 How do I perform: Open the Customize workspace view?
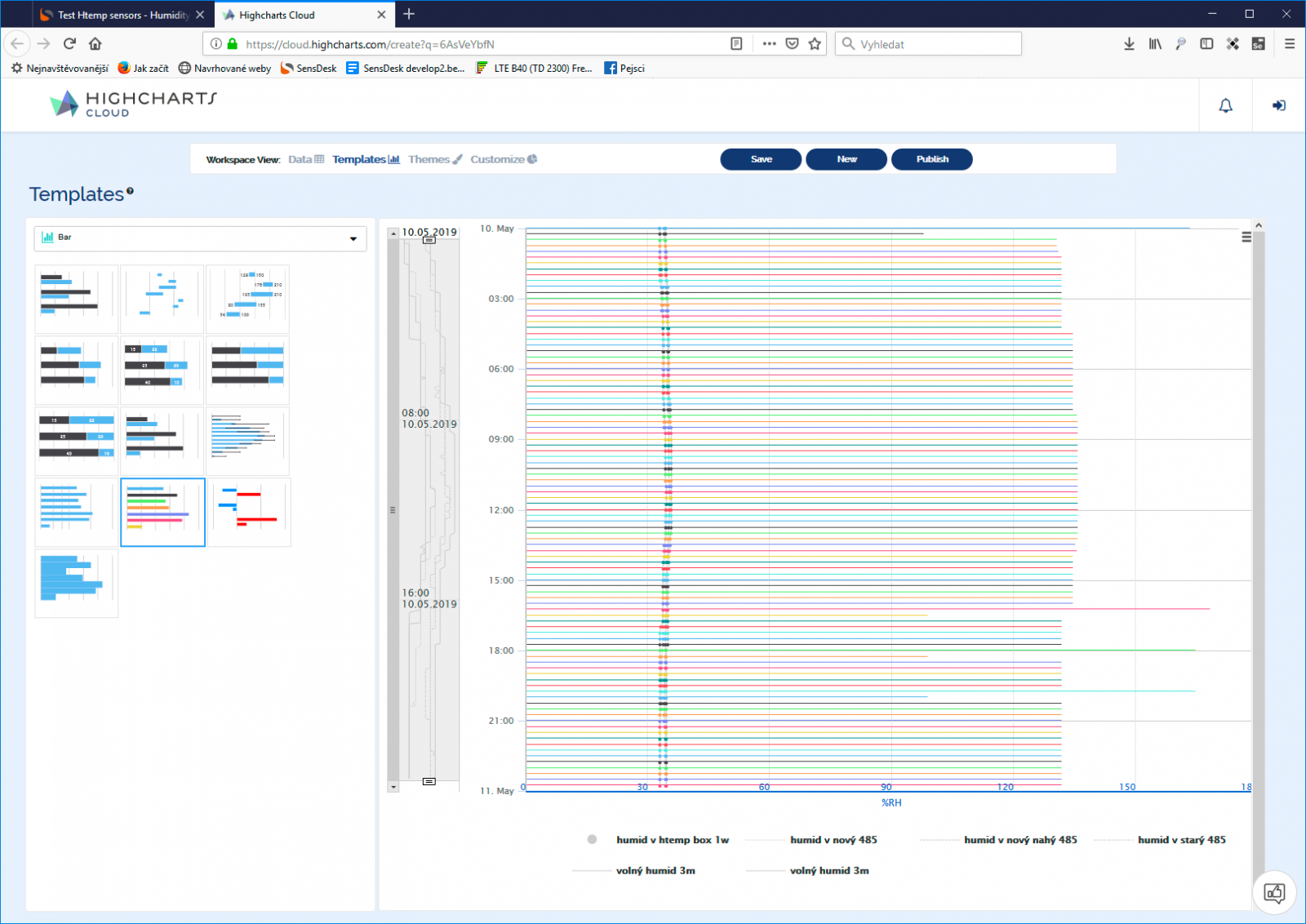[x=504, y=159]
